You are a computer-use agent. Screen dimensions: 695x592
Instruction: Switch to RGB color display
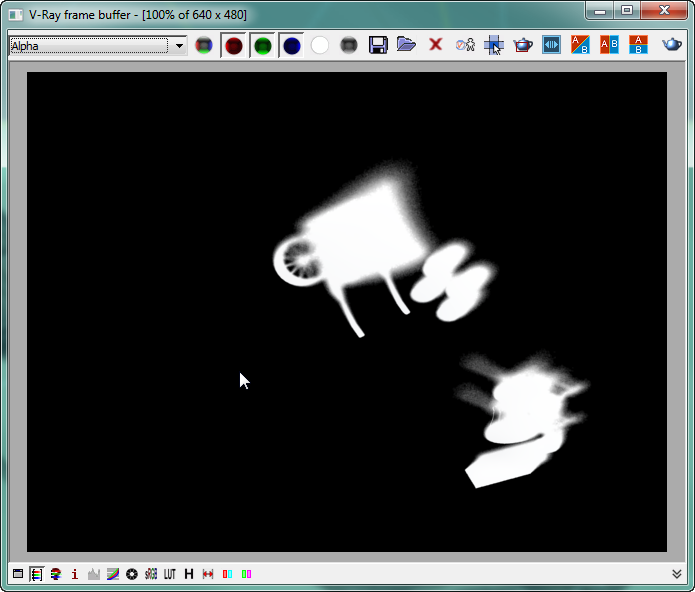tap(204, 46)
